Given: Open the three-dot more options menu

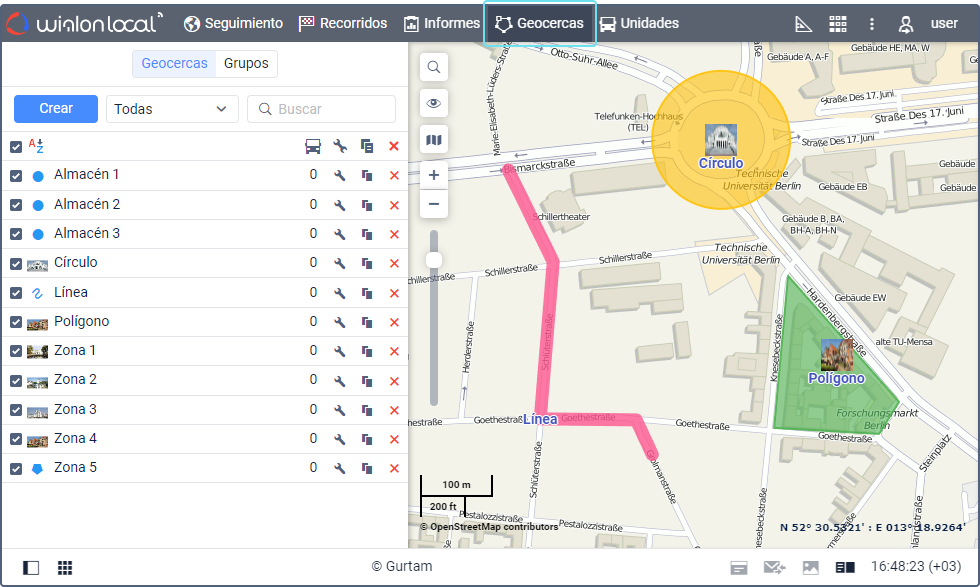Looking at the screenshot, I should (x=872, y=24).
